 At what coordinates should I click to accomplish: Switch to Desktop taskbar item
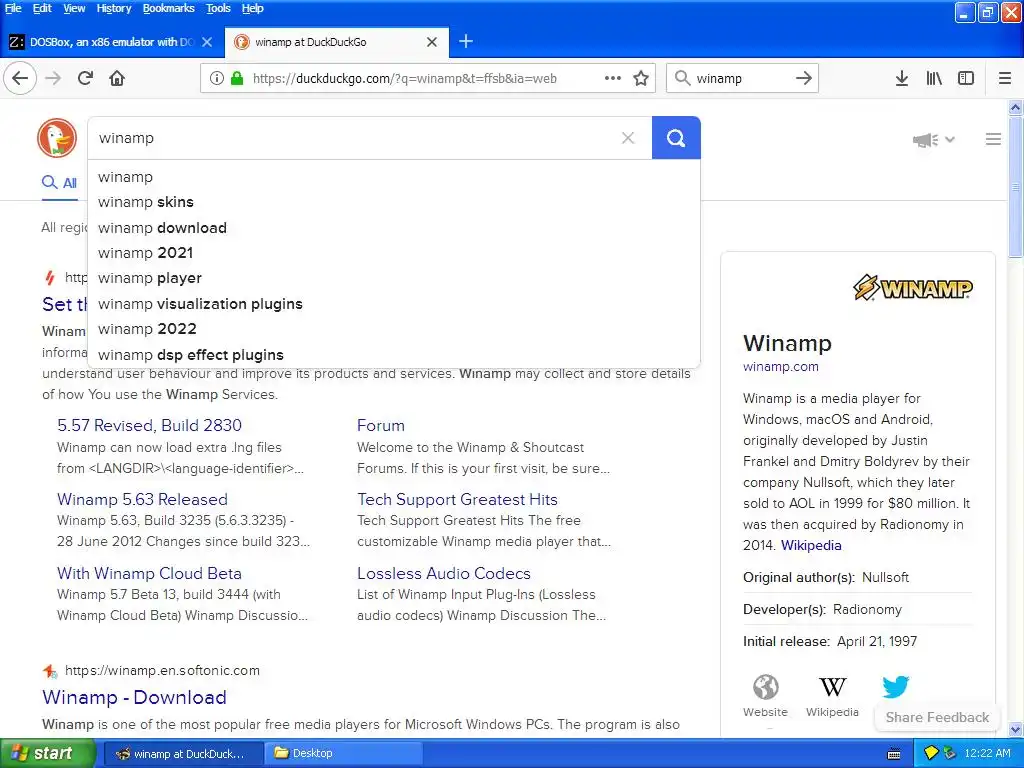(343, 753)
